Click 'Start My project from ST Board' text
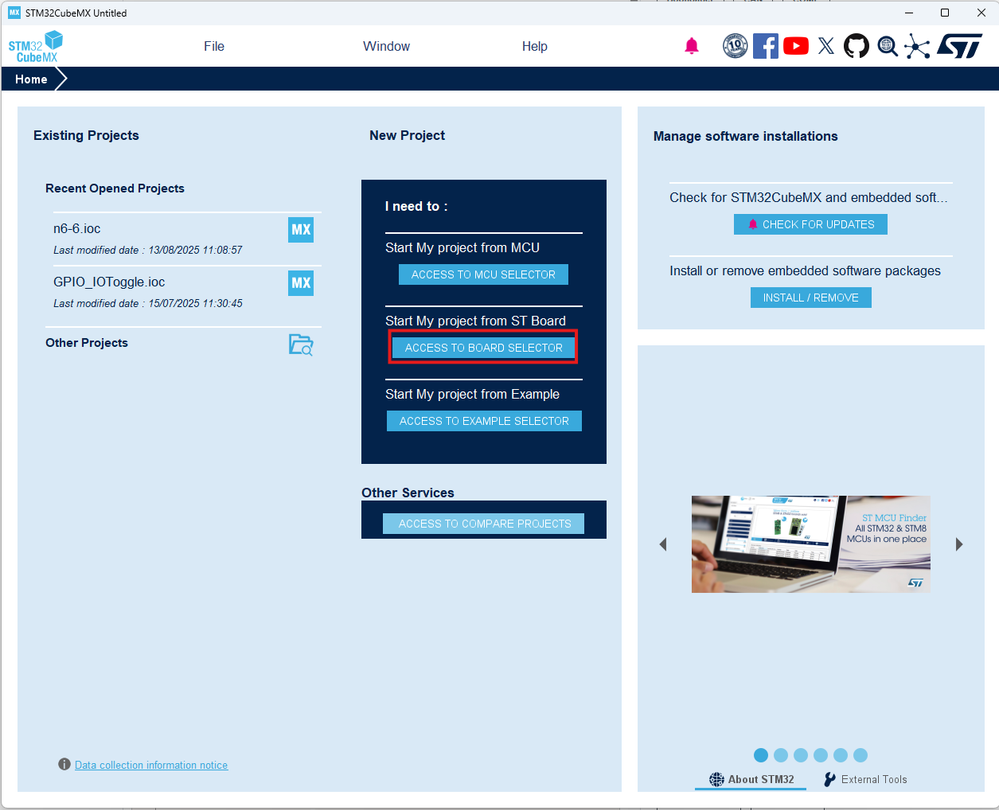 [x=475, y=321]
